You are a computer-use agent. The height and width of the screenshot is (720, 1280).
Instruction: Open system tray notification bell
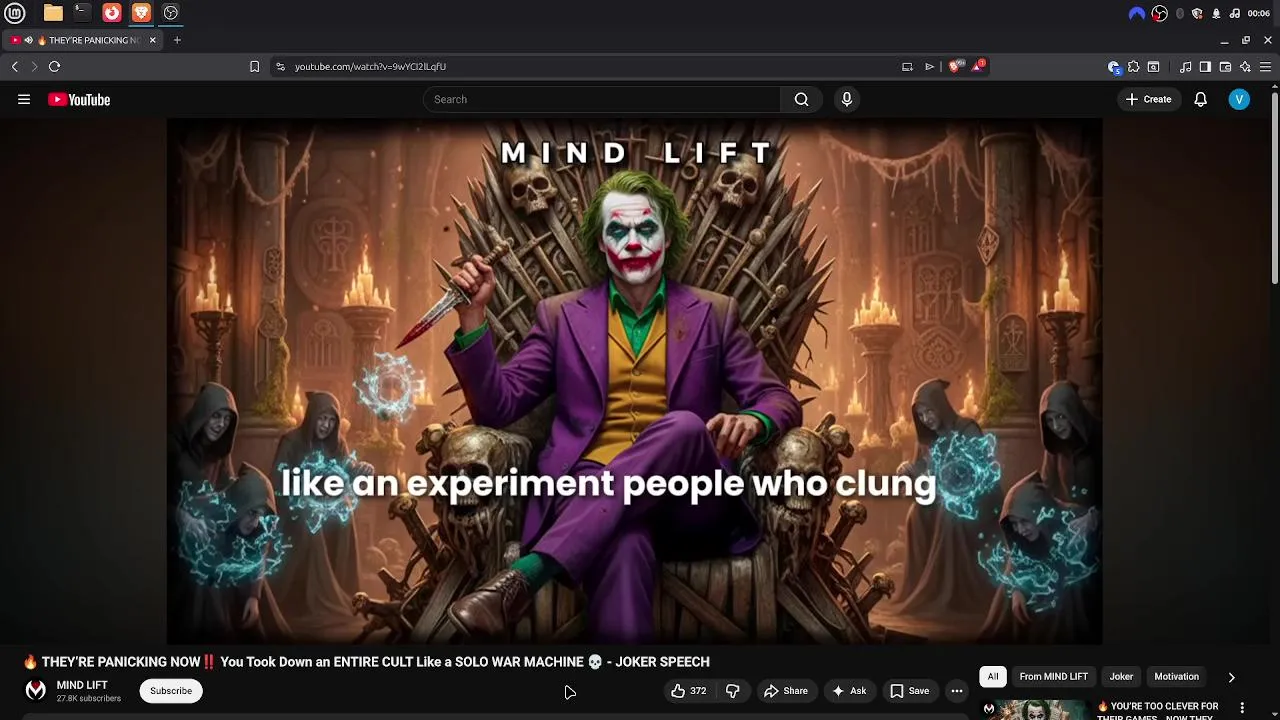pyautogui.click(x=1216, y=13)
